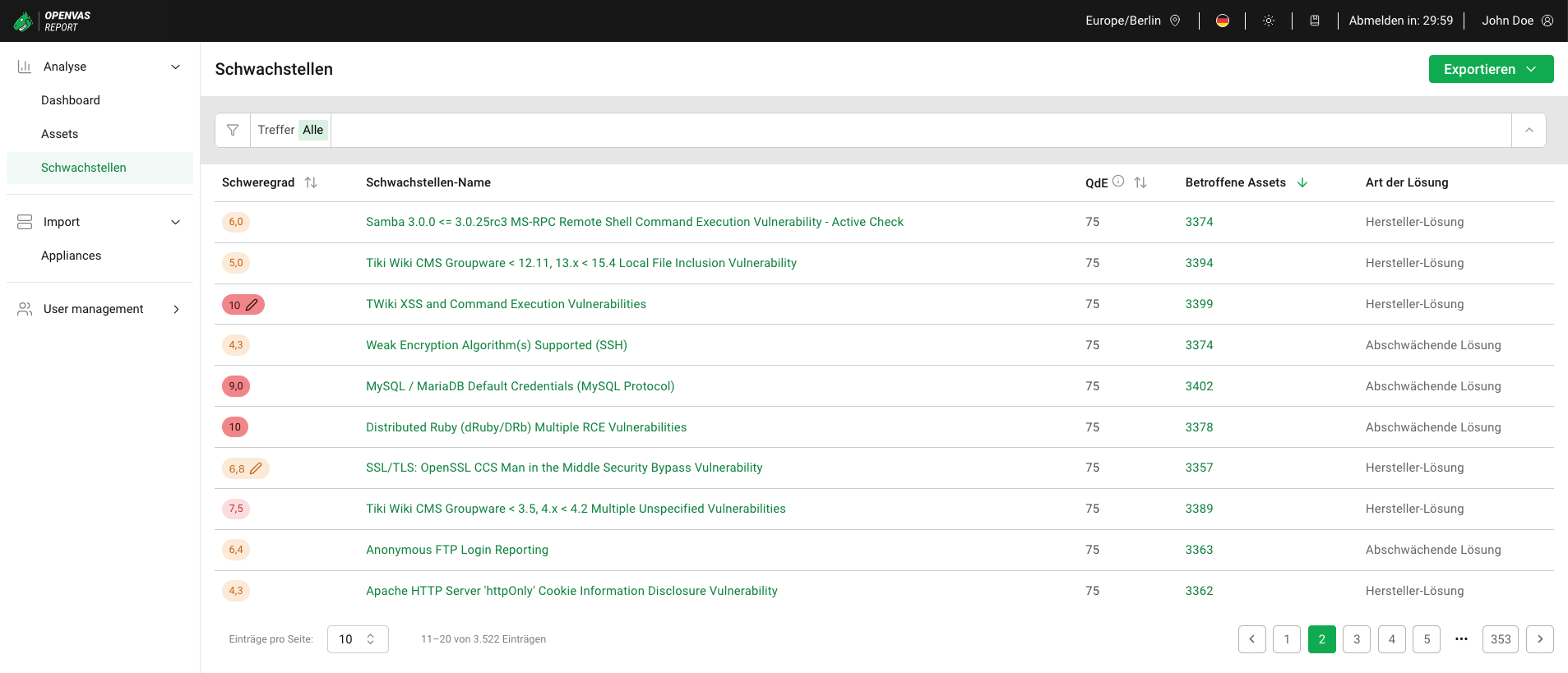Screen dimensions: 1568x673
Task: Open Samba MS-RPC Remote Shell vulnerability
Action: 635,222
